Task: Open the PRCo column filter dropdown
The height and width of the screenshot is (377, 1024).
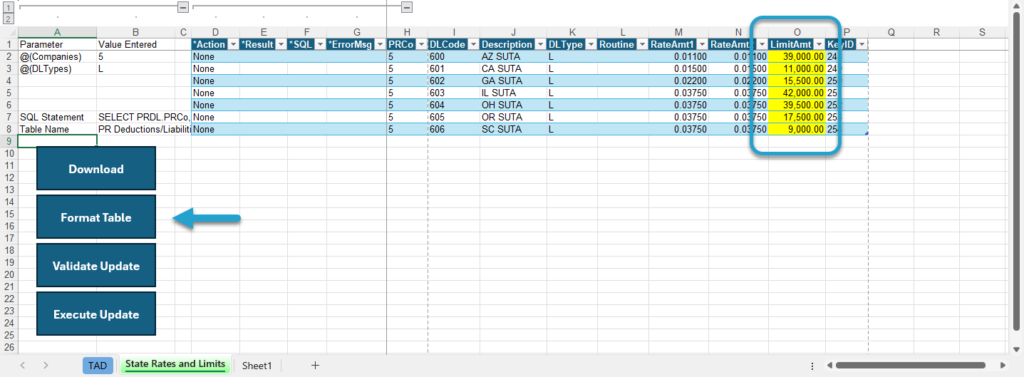Action: pos(420,44)
